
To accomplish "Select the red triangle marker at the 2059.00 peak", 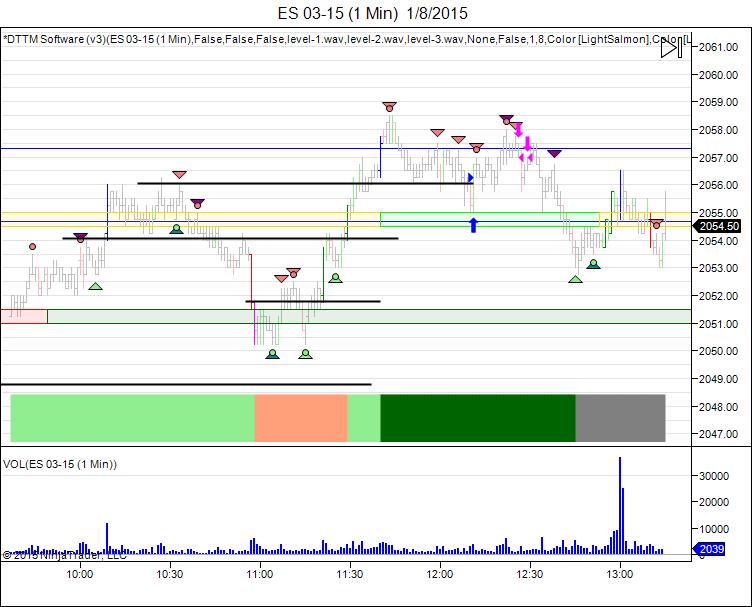I will 389,106.
